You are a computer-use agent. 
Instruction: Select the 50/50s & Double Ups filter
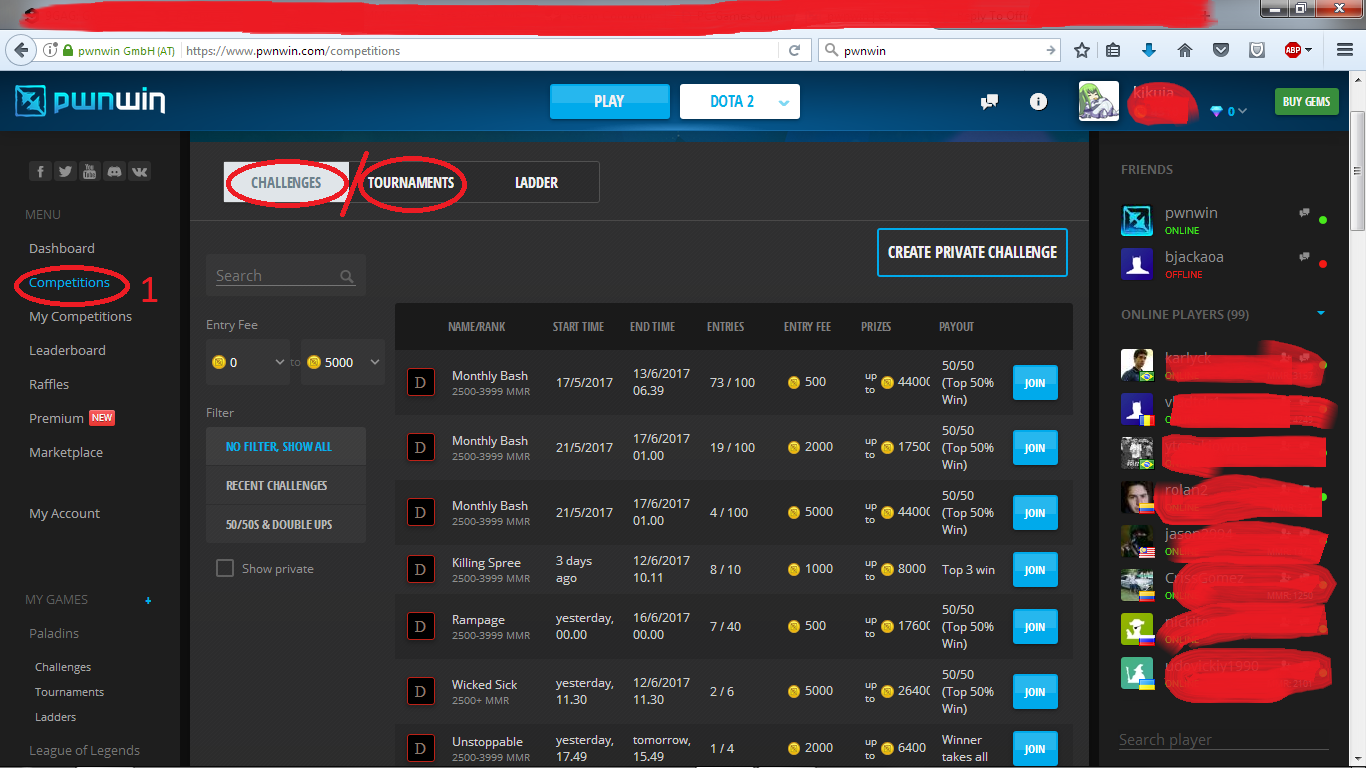coord(286,524)
